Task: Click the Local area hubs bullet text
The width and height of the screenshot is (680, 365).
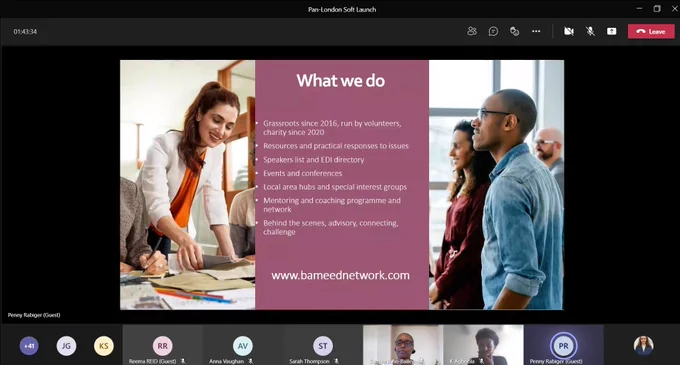Action: [x=335, y=187]
